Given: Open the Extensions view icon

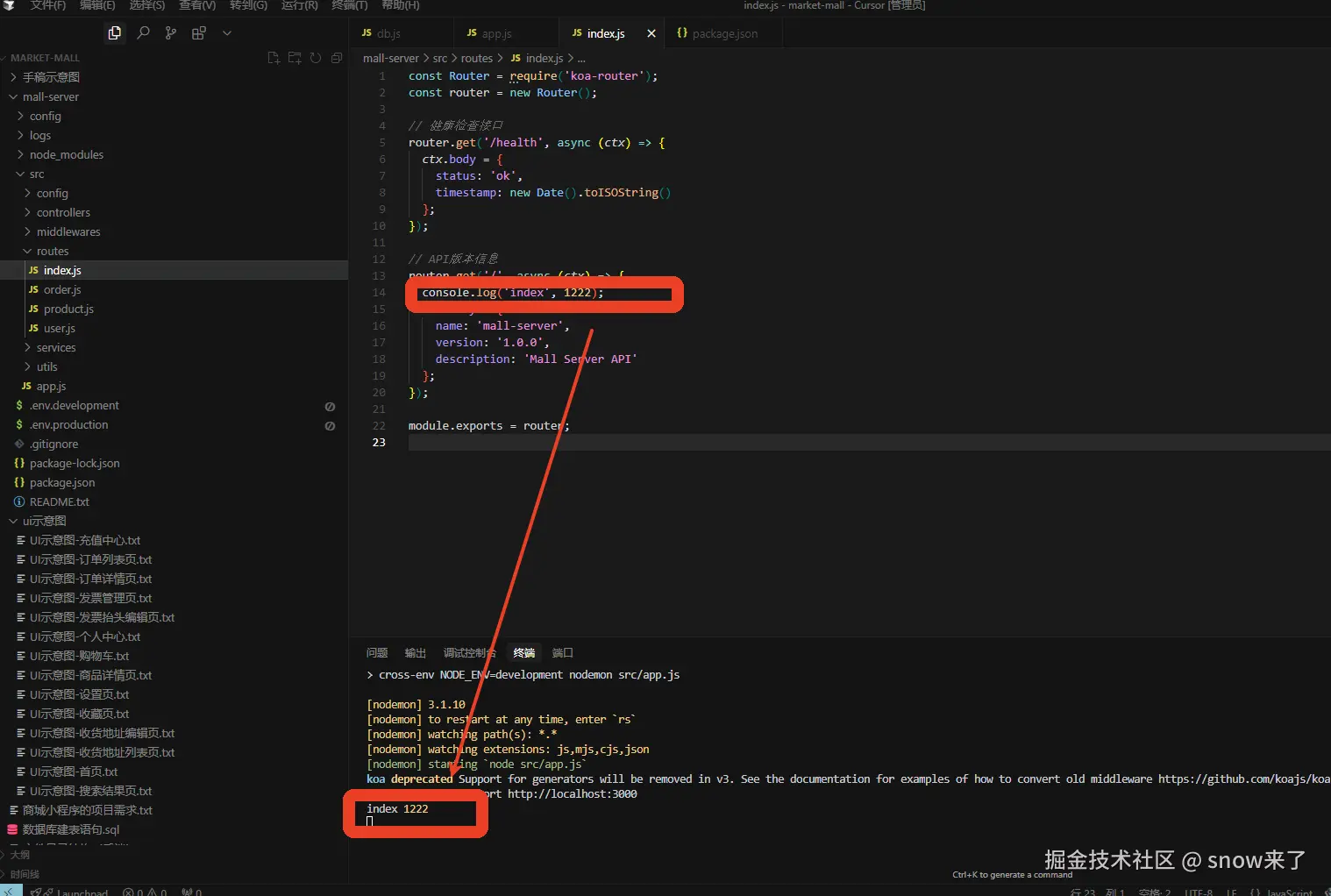Looking at the screenshot, I should tap(199, 33).
